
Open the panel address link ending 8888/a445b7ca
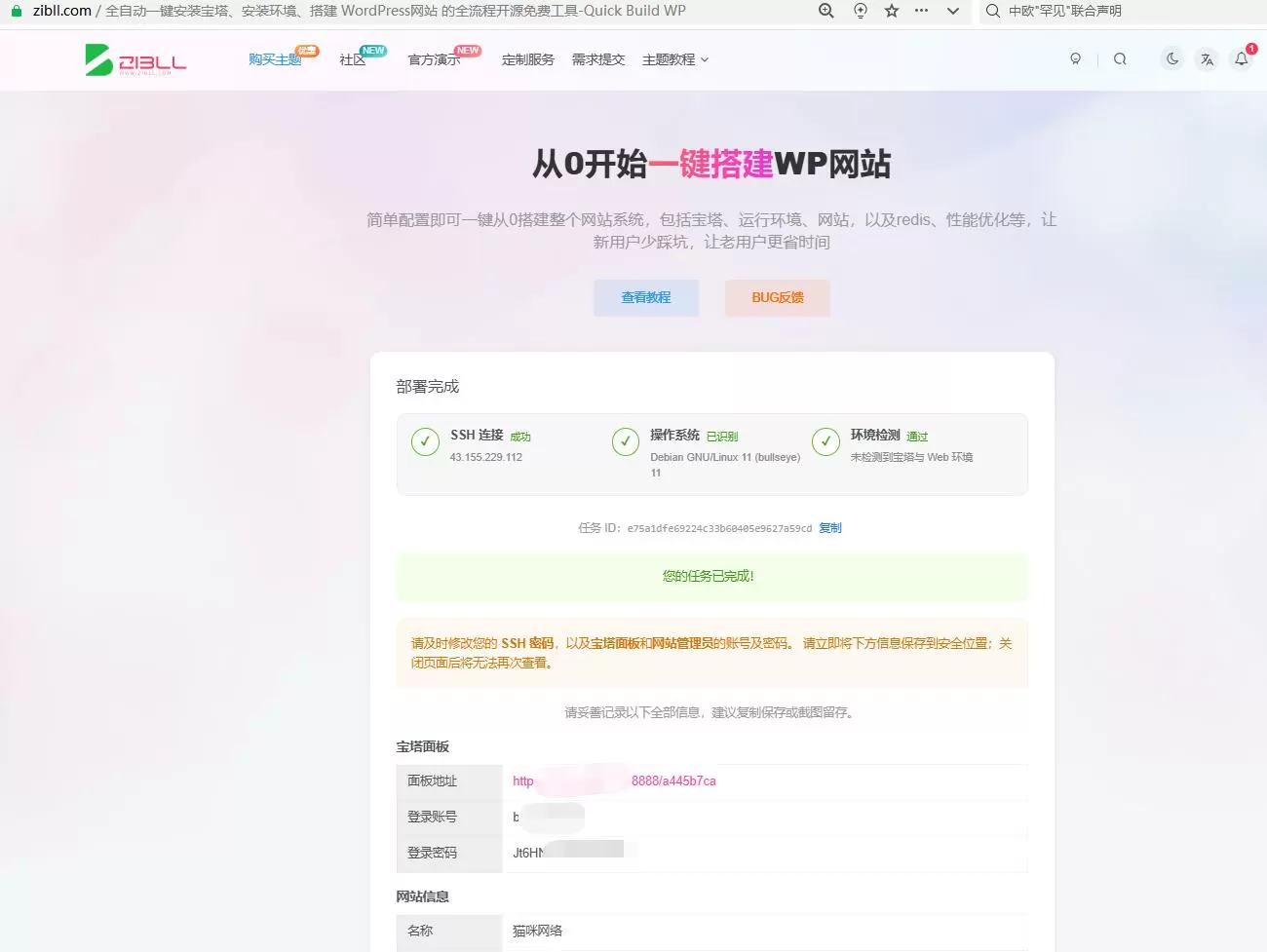615,781
